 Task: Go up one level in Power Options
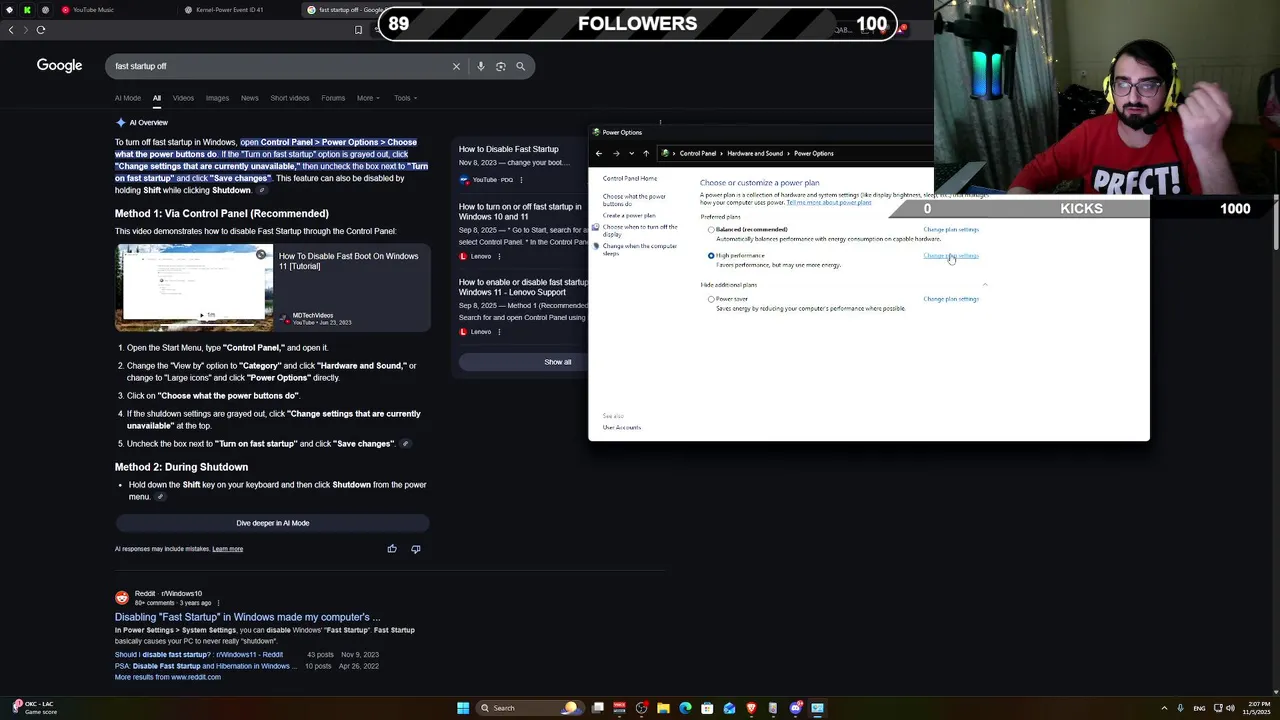(x=646, y=153)
